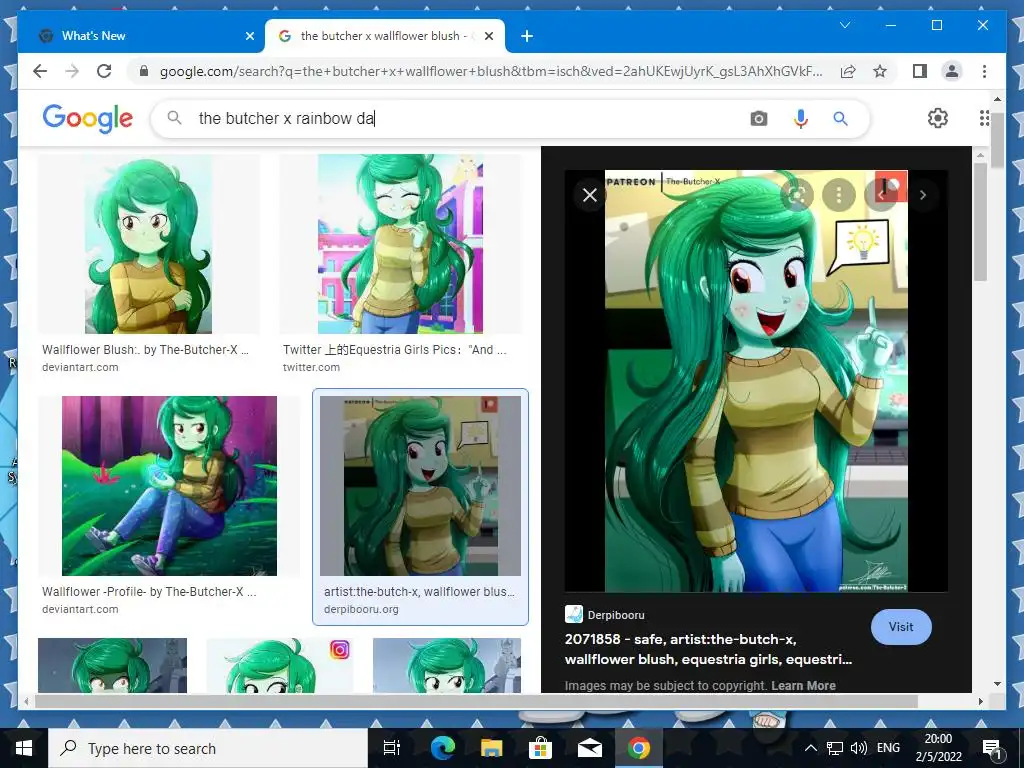
Task: Open the volume control
Action: 859,748
